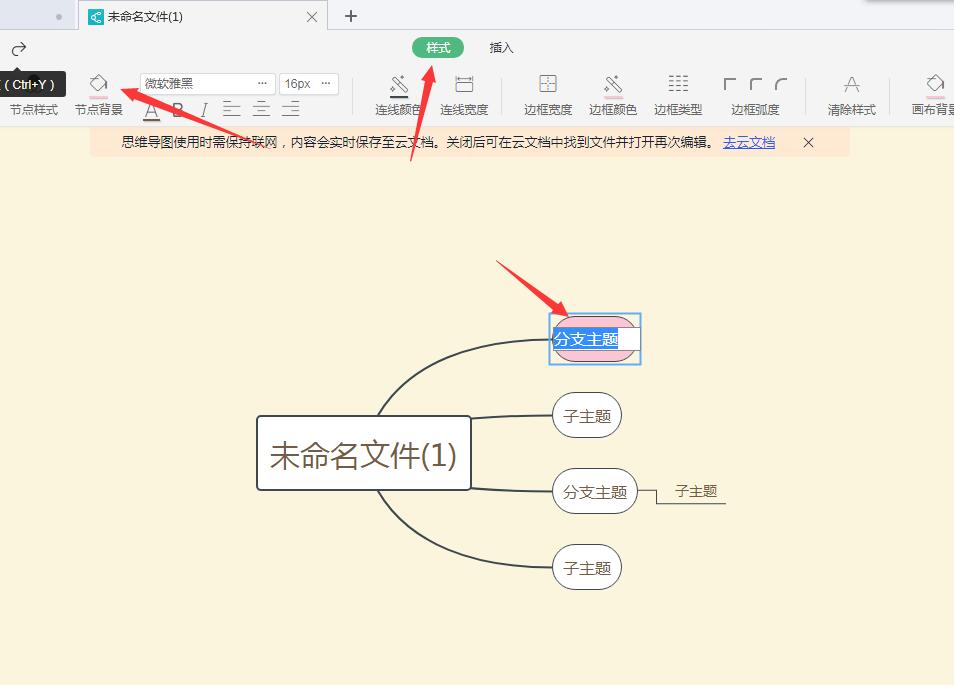Toggle italic formatting for node text
Viewport: 954px width, 685px height.
(x=203, y=110)
